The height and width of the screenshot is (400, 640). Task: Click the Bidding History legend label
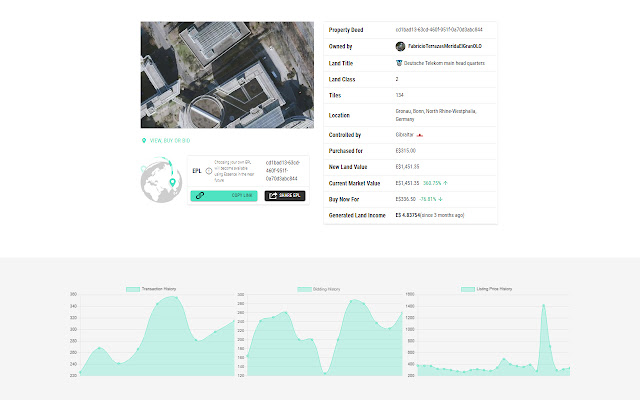coord(327,289)
